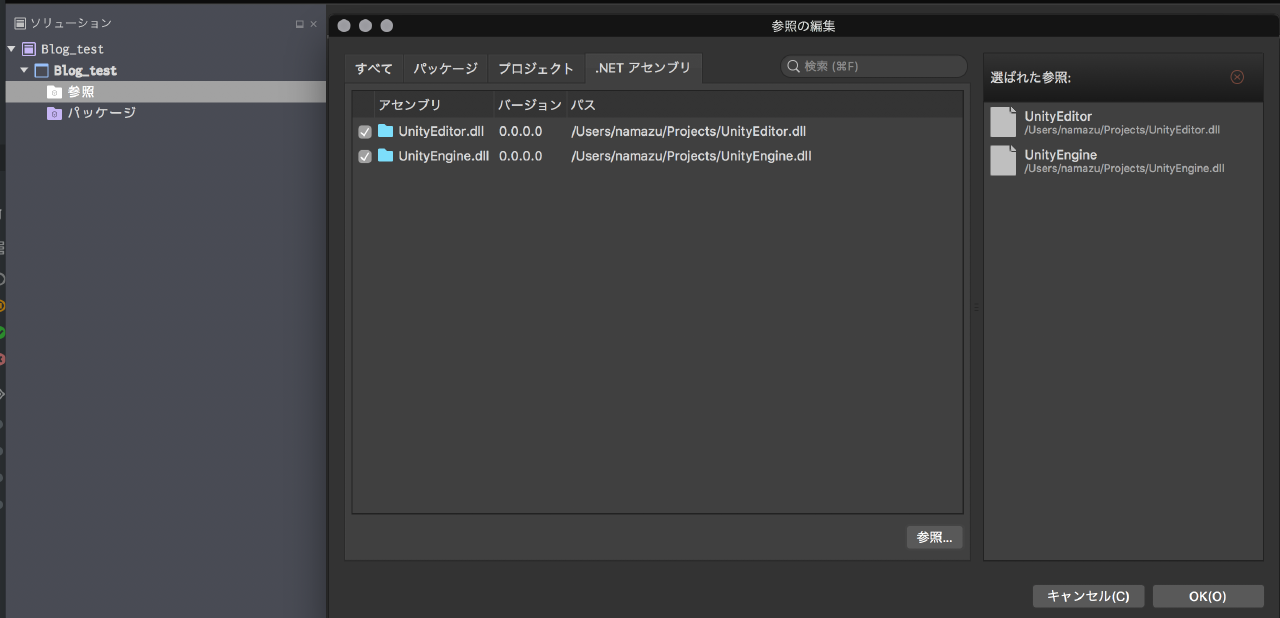
Task: Remove selected references with the red circle icon
Action: pyautogui.click(x=1237, y=77)
